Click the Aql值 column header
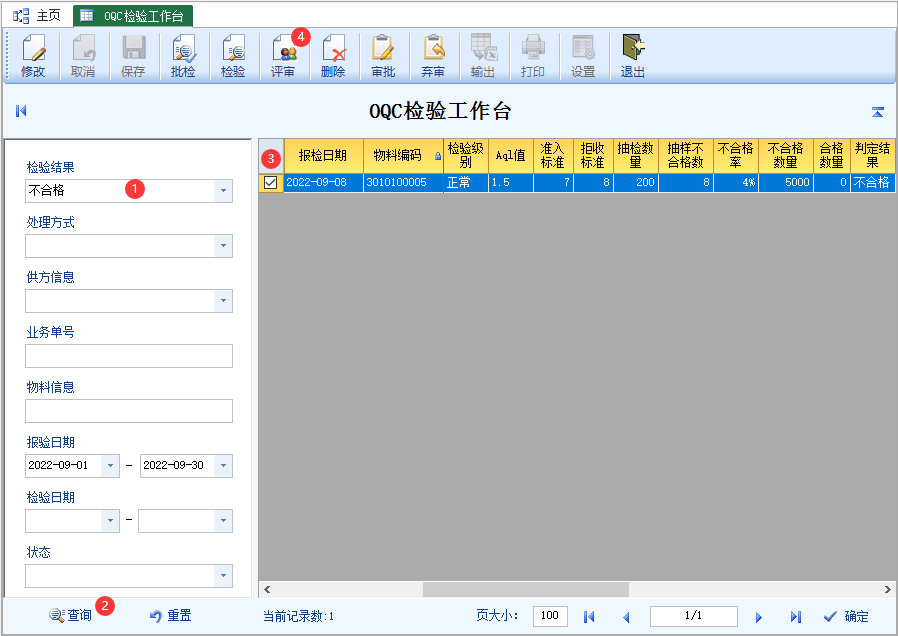The height and width of the screenshot is (636, 898). click(x=511, y=156)
